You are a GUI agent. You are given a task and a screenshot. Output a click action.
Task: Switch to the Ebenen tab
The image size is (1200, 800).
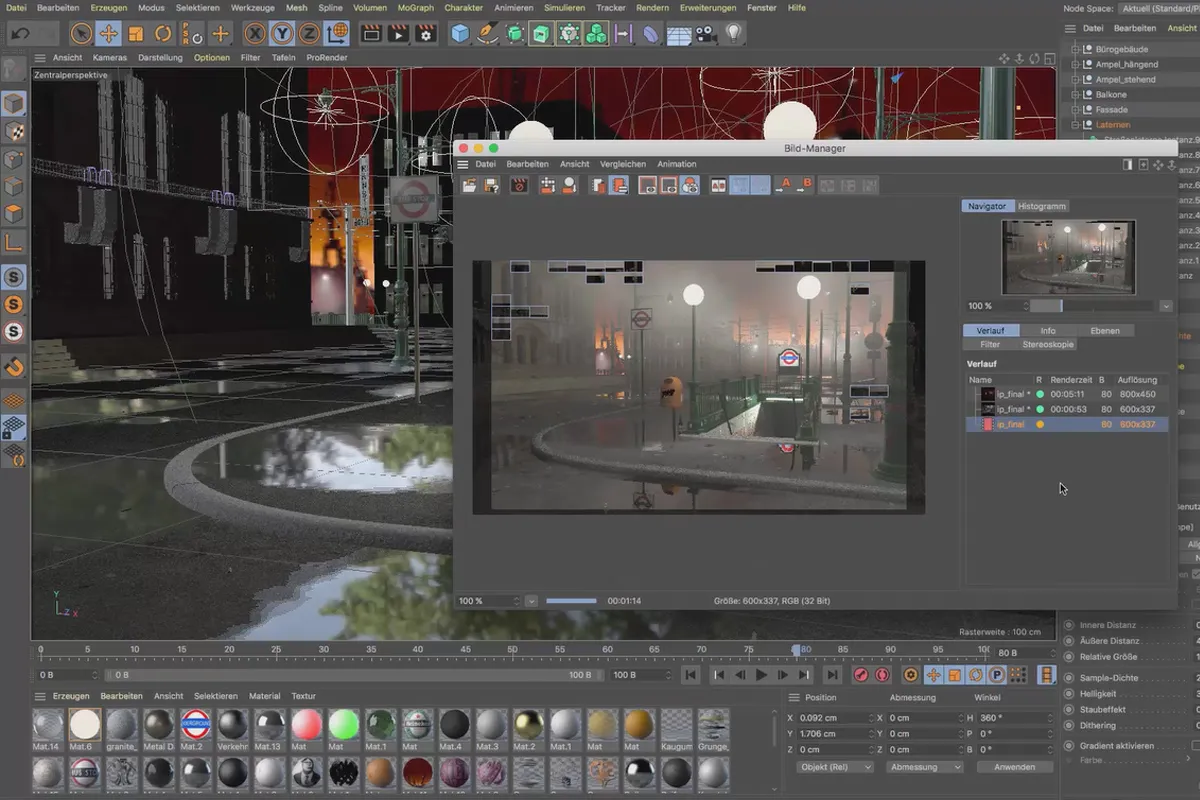coord(1105,330)
